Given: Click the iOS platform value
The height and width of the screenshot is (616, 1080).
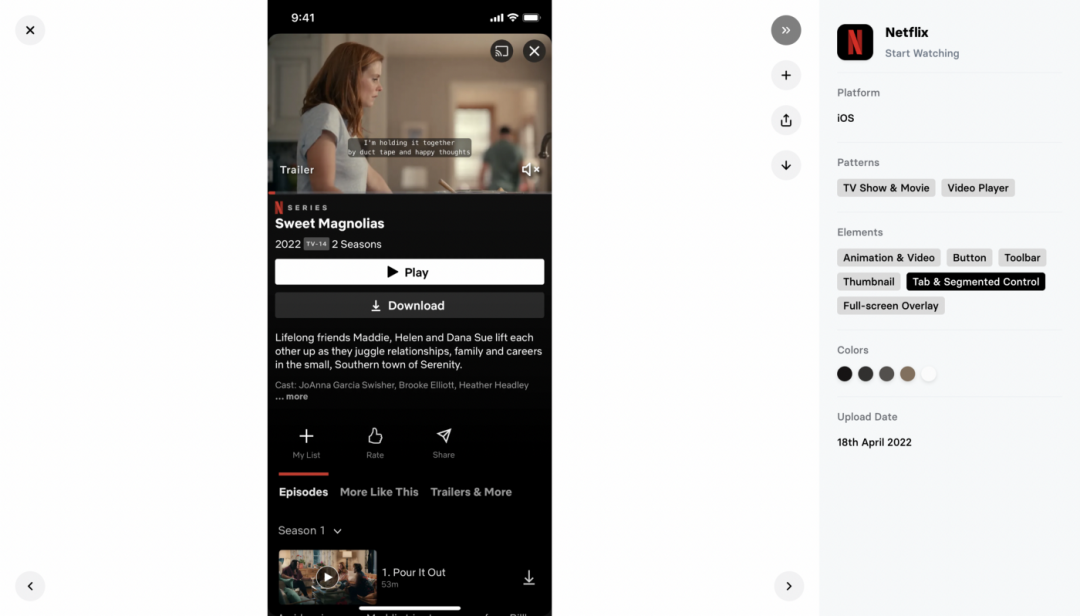Looking at the screenshot, I should tap(845, 118).
